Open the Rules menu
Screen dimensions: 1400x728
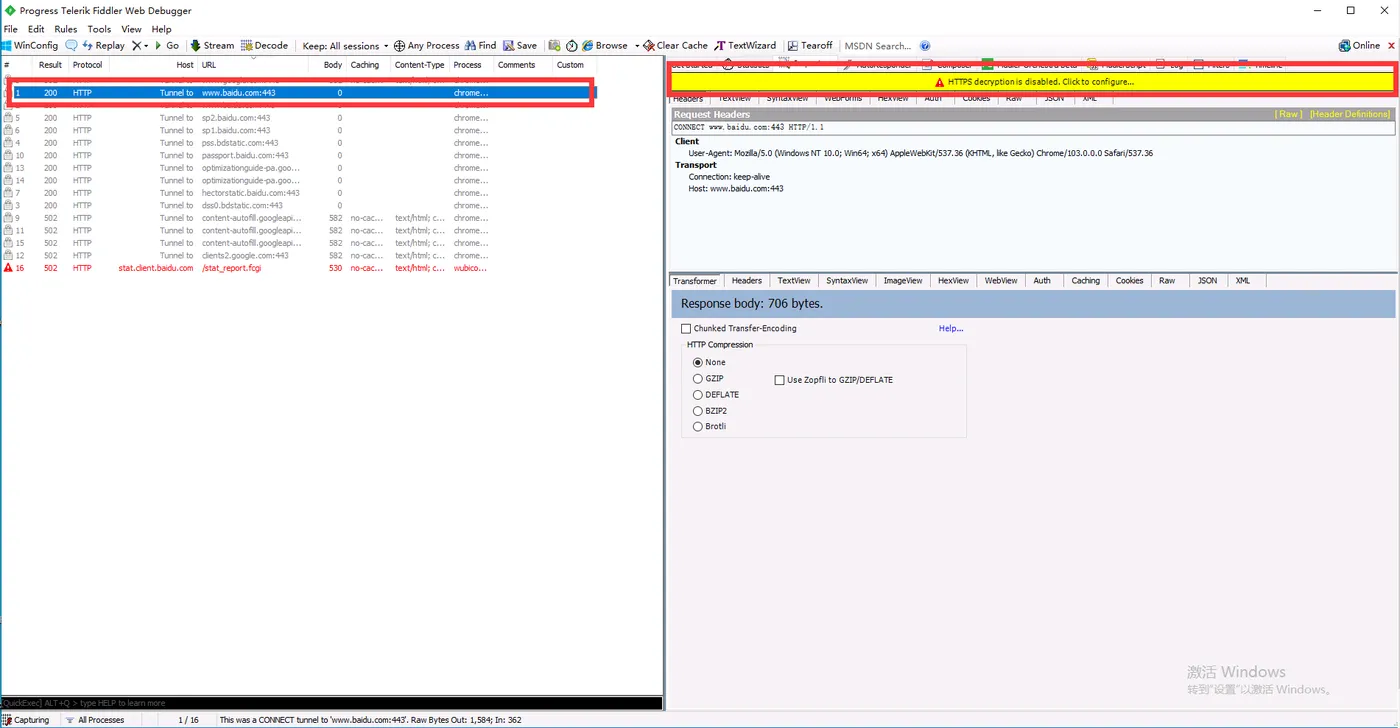tap(66, 29)
